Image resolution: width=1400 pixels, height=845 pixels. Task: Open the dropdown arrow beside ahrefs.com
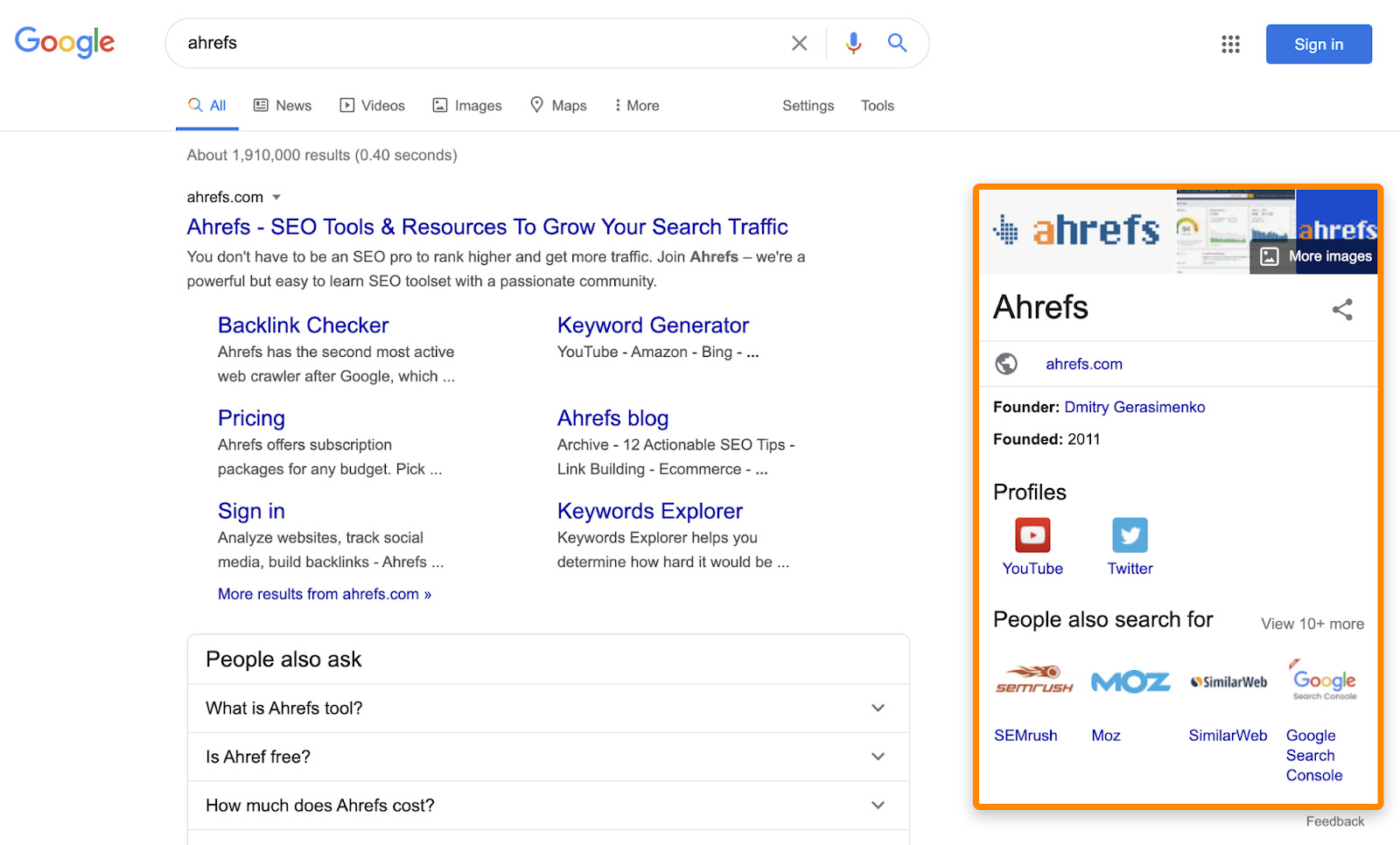pos(276,198)
